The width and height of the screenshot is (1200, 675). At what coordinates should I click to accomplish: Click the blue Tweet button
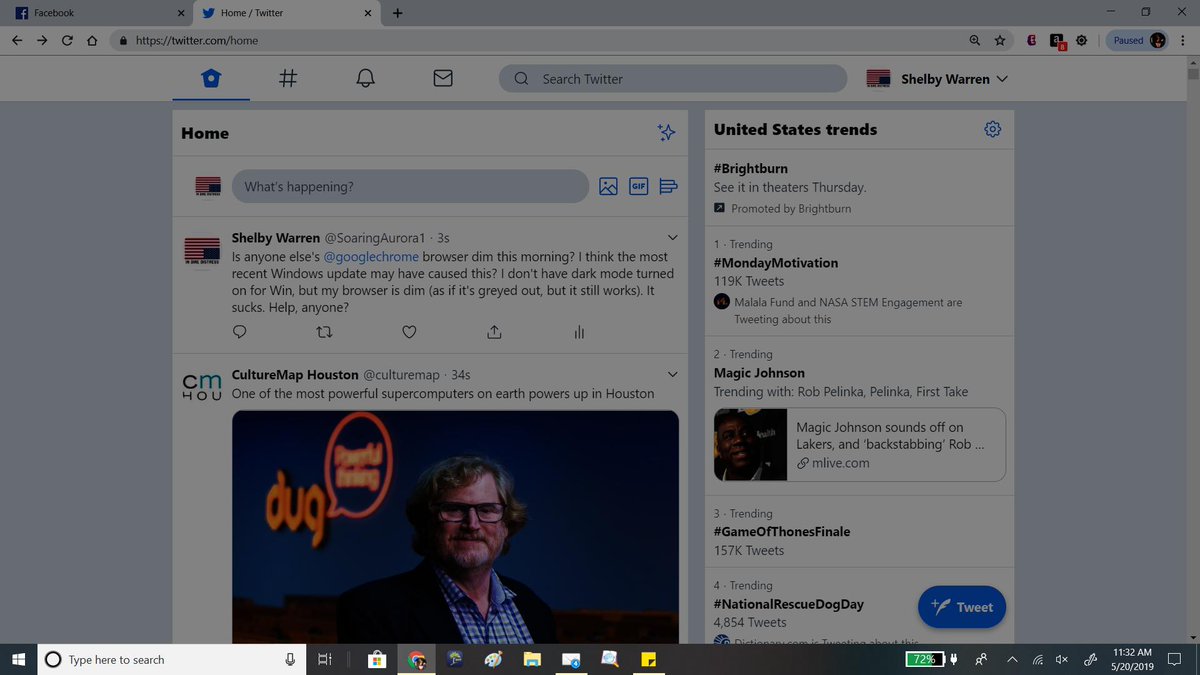[x=962, y=607]
